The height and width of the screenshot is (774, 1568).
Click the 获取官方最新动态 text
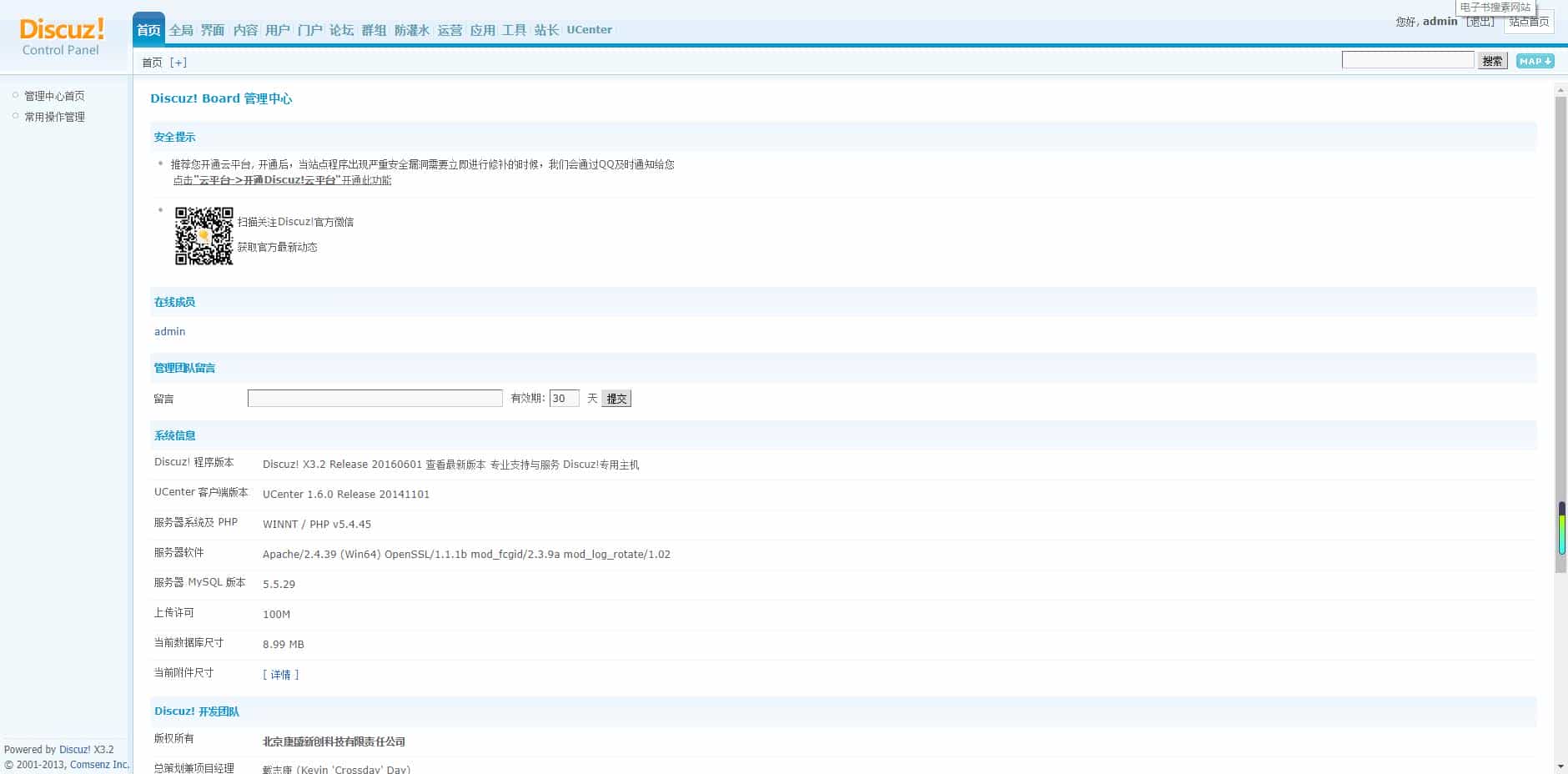click(278, 247)
